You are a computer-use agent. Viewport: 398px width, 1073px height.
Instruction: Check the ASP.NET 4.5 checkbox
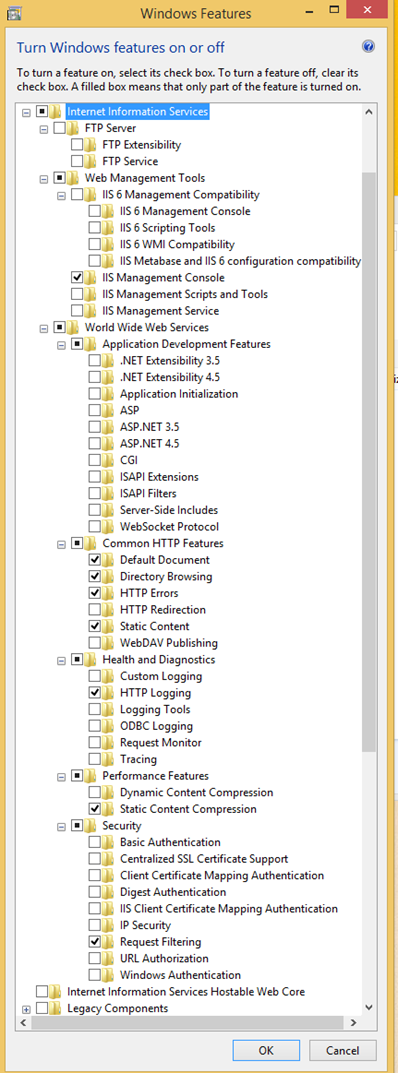tap(94, 443)
